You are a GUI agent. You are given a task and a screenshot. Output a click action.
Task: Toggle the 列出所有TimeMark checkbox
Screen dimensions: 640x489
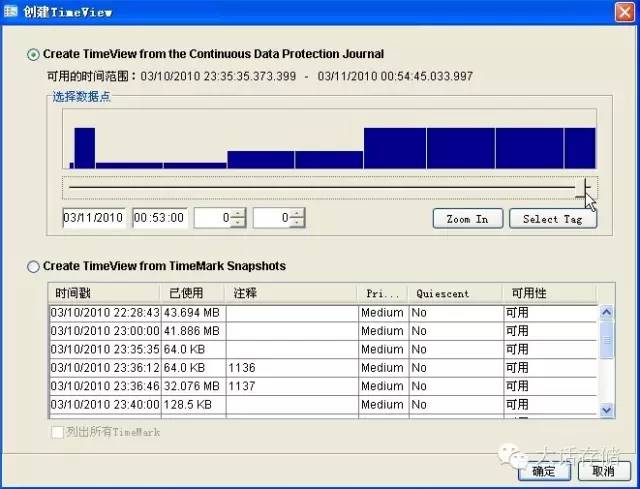(58, 432)
